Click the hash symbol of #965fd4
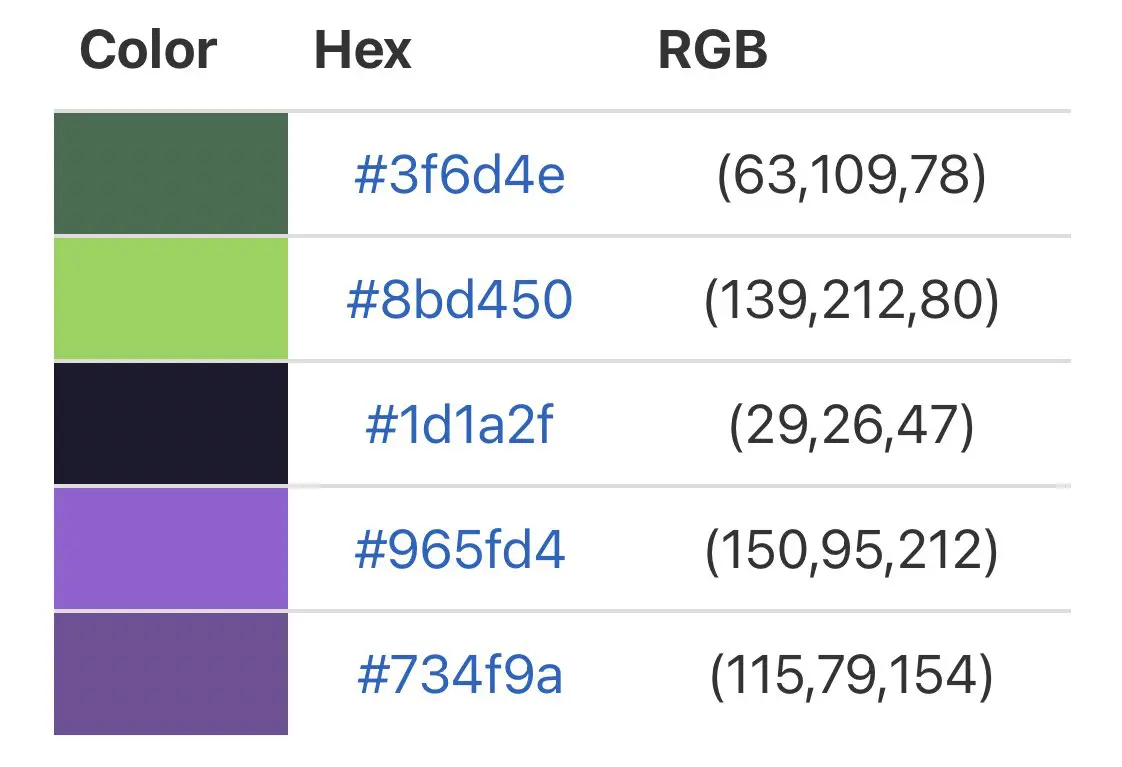Screen dimensions: 1122x767 click(370, 550)
